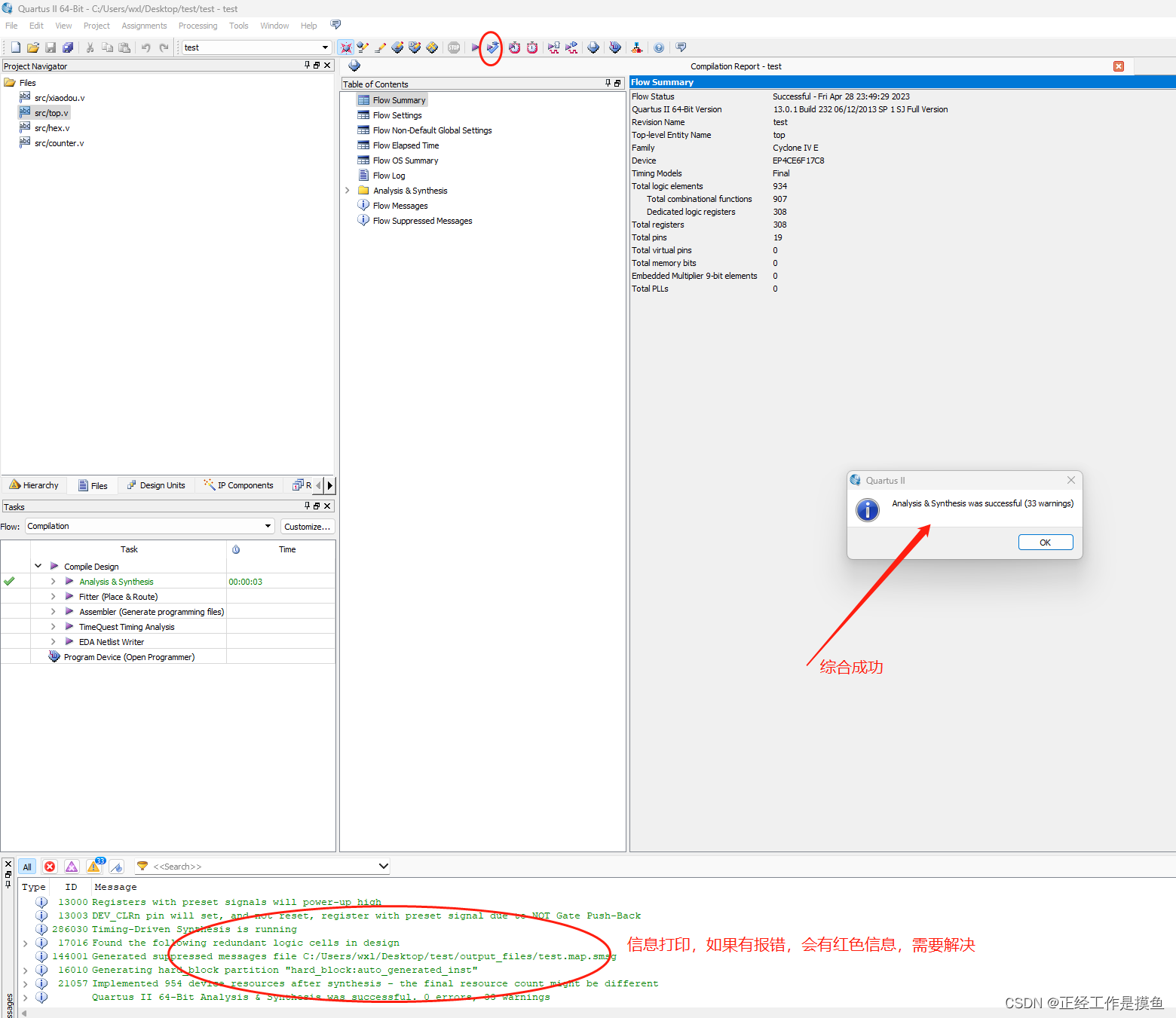1176x1018 pixels.
Task: Pin the Tasks panel
Action: pos(307,506)
